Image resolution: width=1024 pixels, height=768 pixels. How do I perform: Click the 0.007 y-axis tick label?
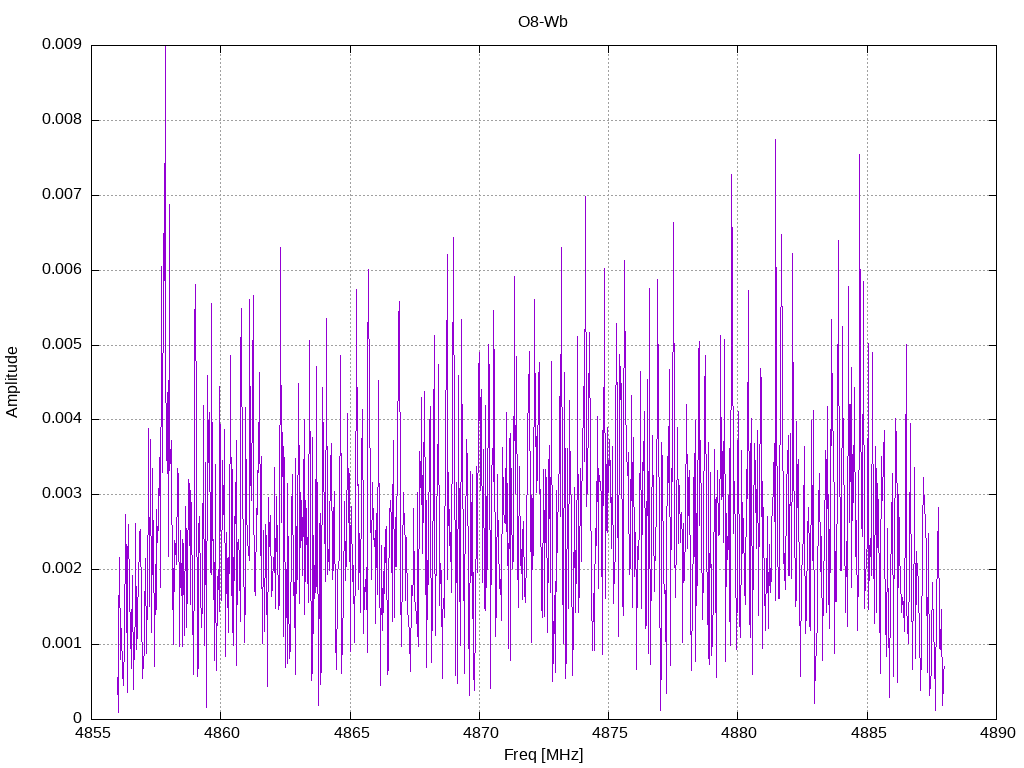tap(62, 195)
